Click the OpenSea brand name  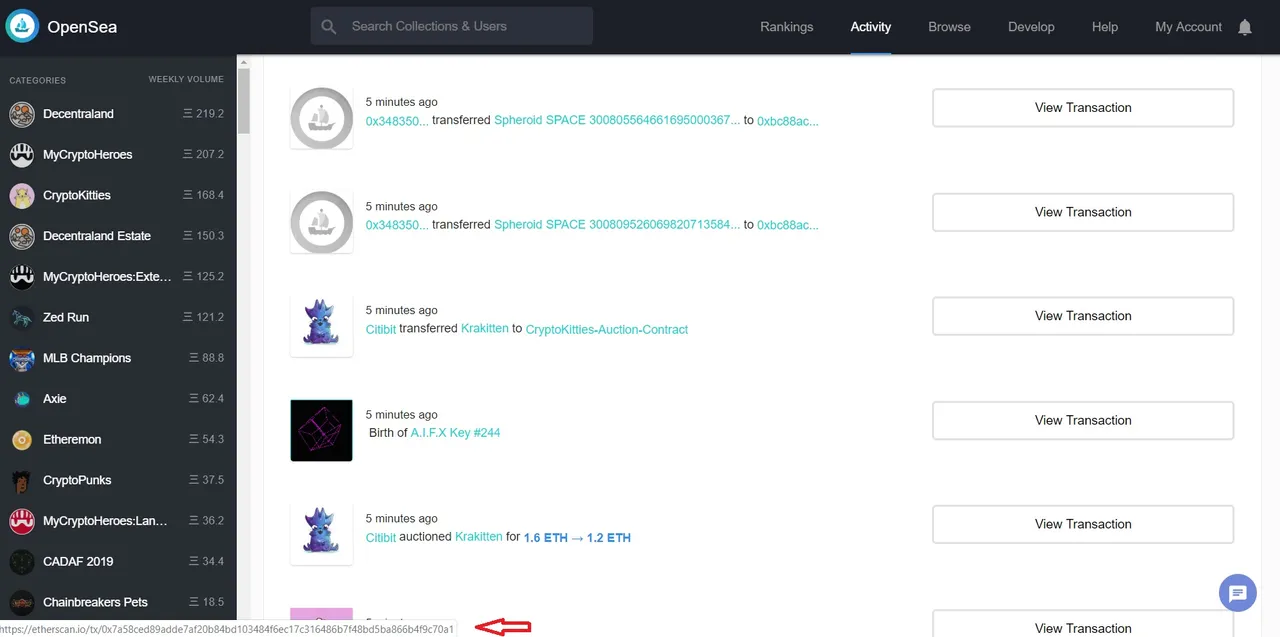(x=82, y=27)
